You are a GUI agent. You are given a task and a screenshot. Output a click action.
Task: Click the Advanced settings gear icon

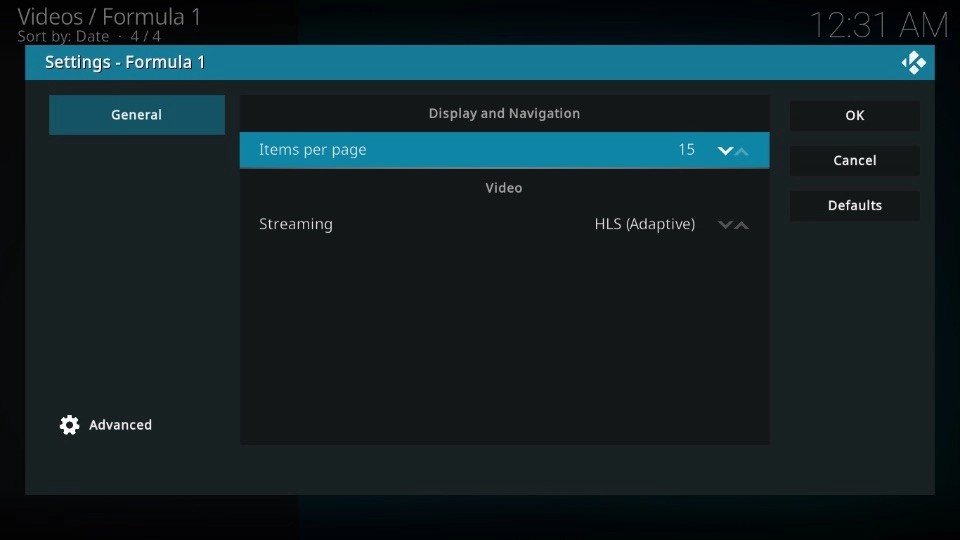[x=70, y=425]
